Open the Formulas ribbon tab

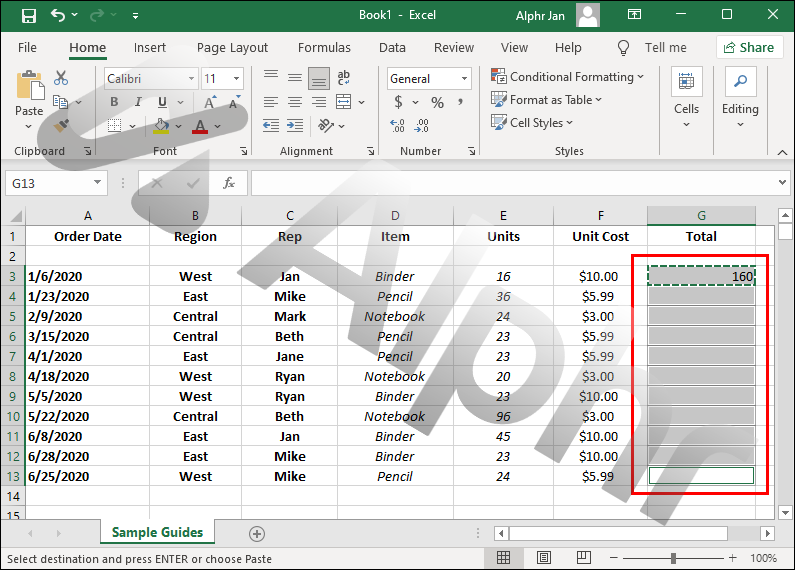click(x=324, y=47)
